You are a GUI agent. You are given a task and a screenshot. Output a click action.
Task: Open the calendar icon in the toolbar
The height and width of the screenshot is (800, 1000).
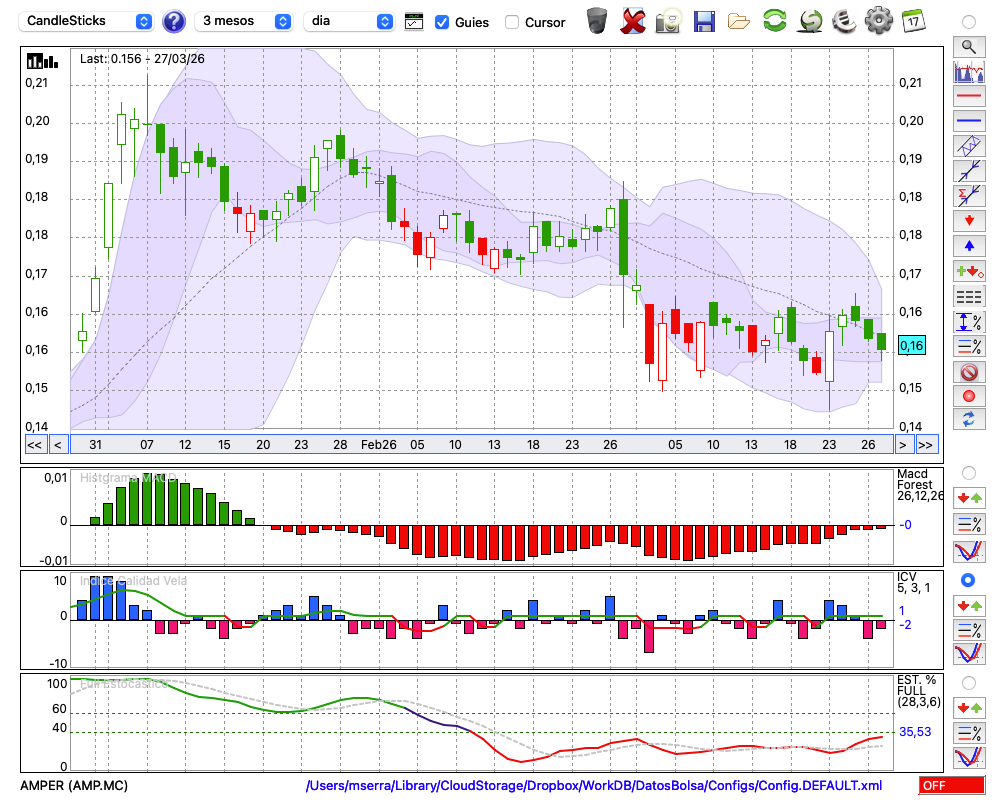click(x=912, y=21)
